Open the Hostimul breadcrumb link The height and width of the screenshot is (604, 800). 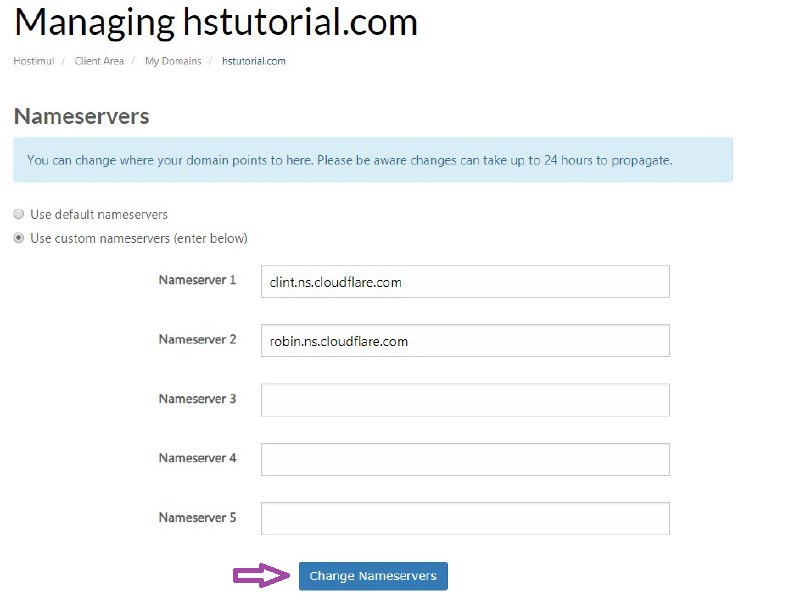point(33,61)
